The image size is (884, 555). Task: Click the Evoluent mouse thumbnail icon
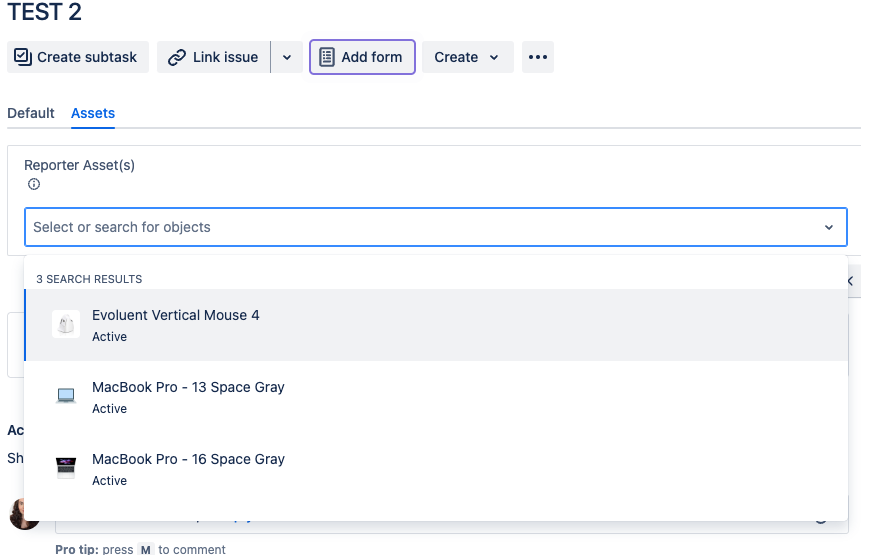tap(66, 324)
